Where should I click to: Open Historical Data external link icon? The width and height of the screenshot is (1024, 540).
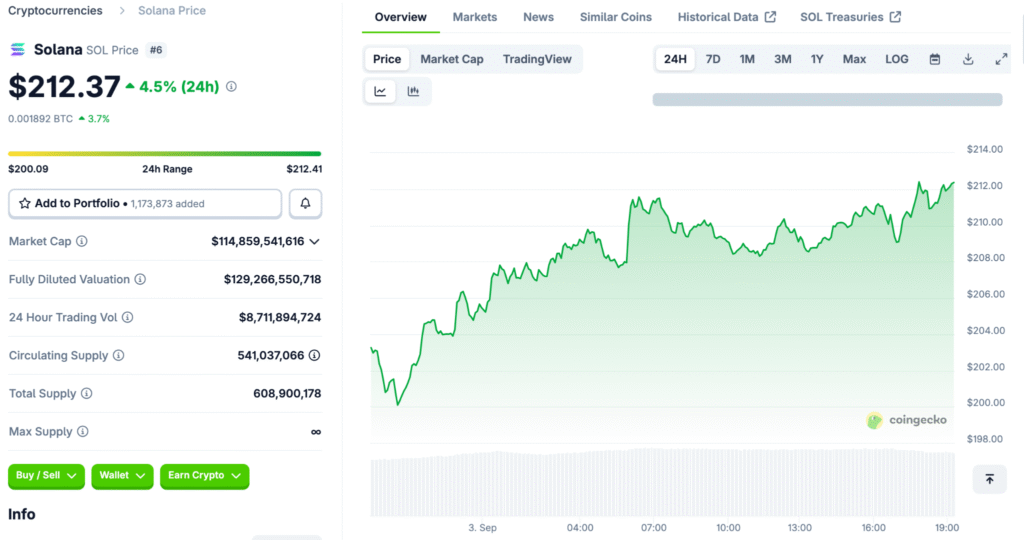(x=771, y=17)
